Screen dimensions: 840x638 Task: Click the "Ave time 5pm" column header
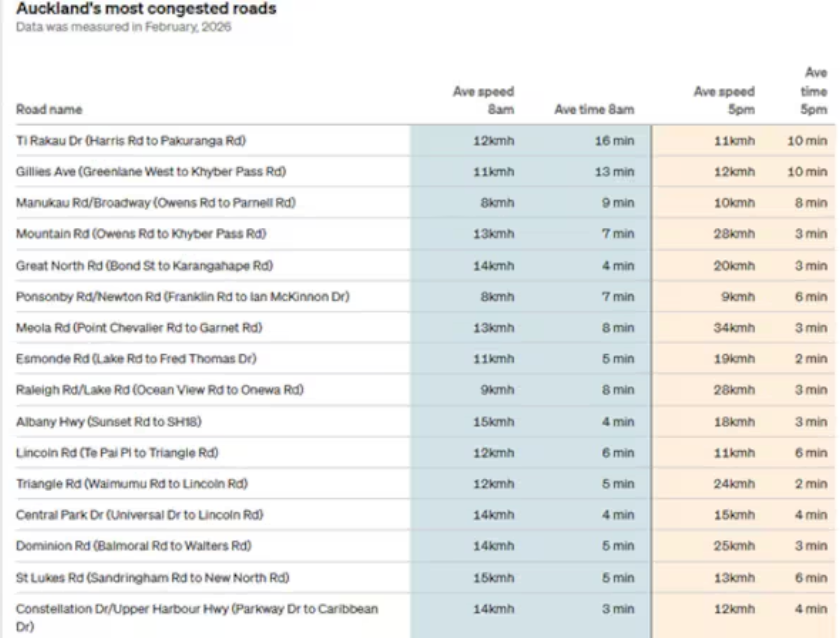pyautogui.click(x=813, y=91)
